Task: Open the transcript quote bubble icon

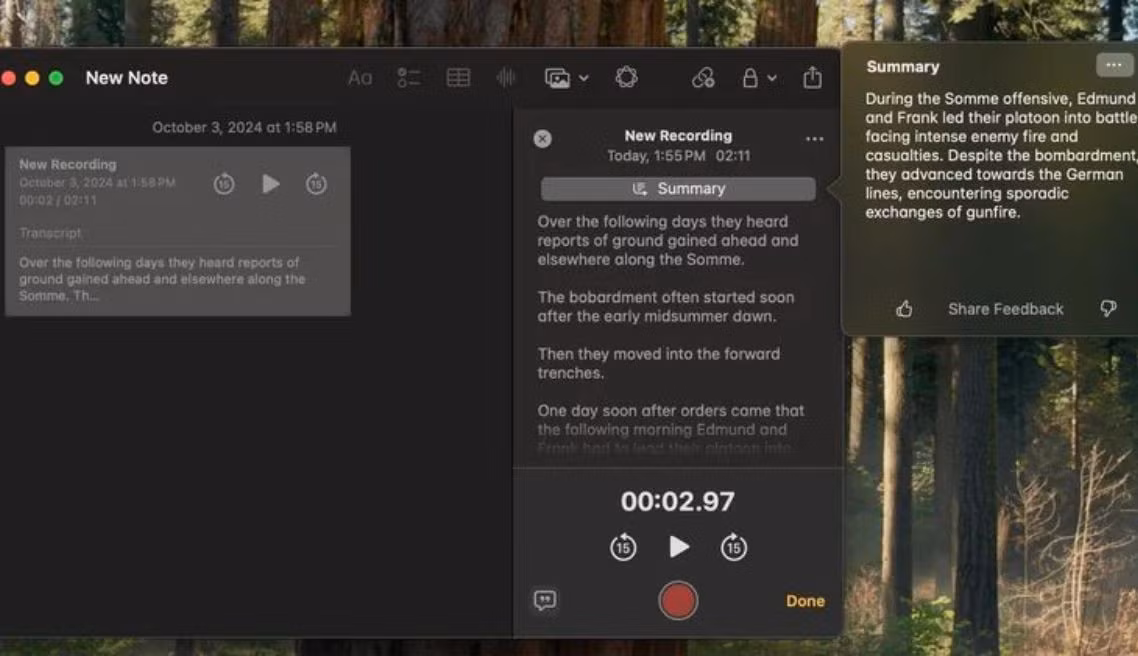Action: tap(545, 599)
